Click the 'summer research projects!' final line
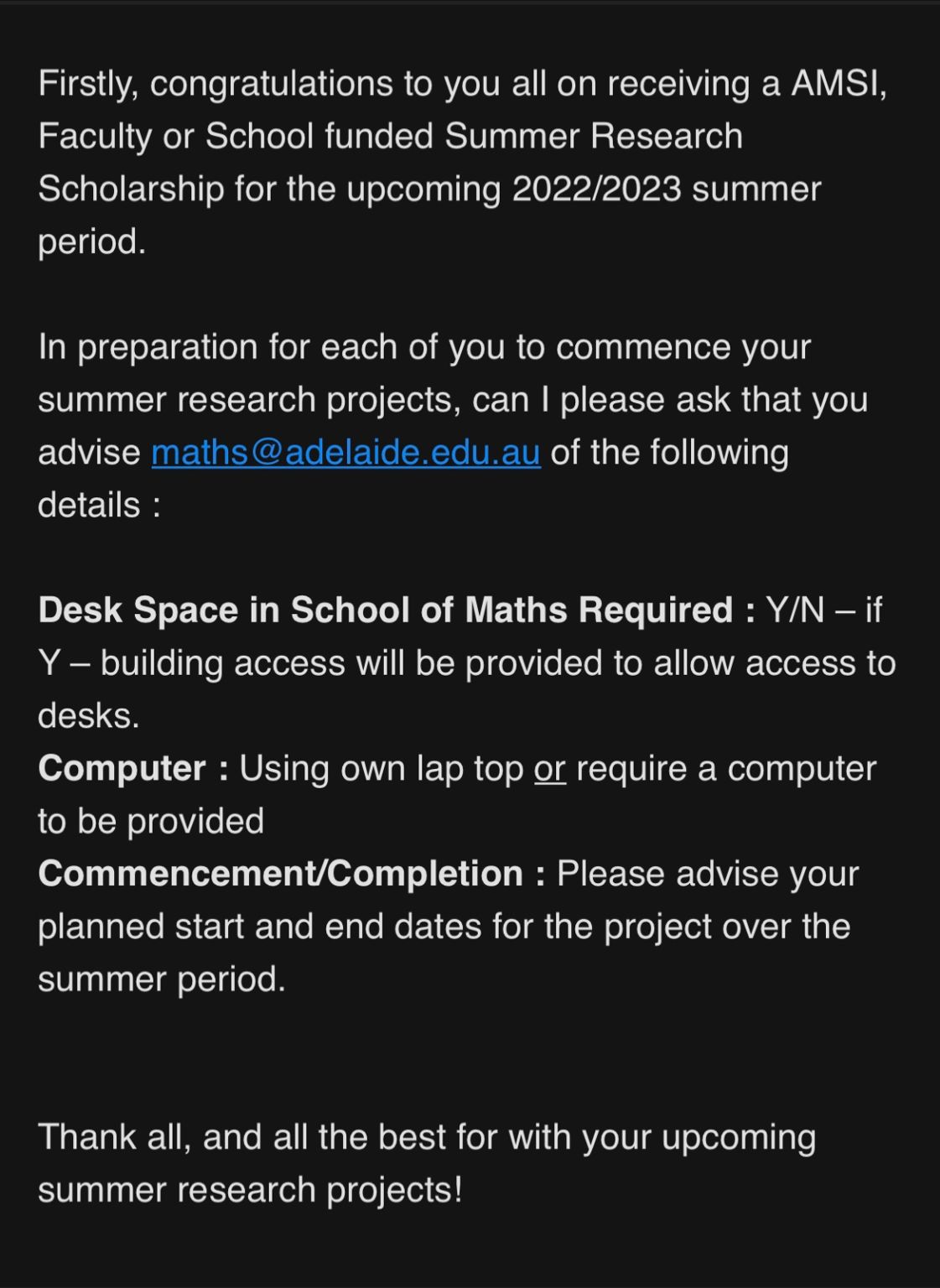 (x=250, y=1191)
